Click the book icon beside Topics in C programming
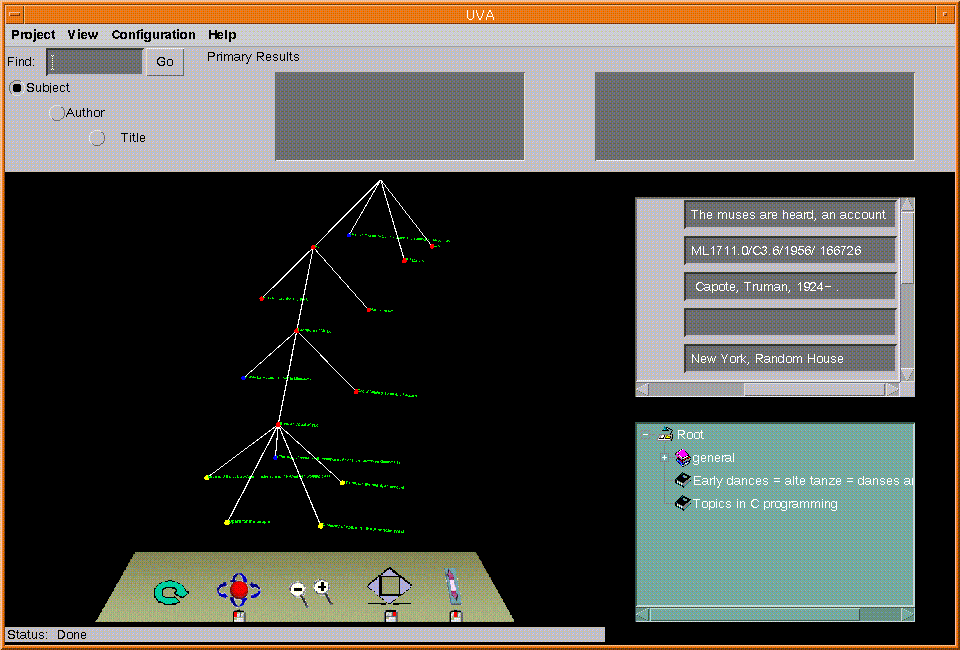The width and height of the screenshot is (960, 650). tap(683, 504)
